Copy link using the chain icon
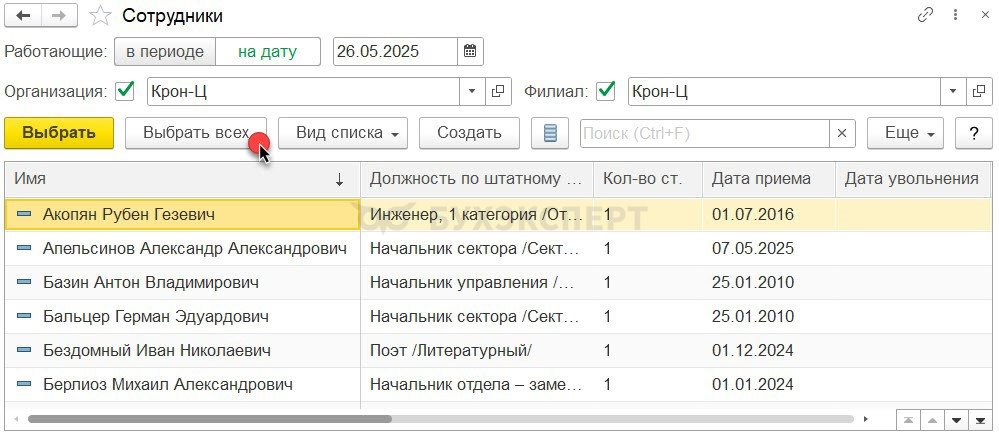 pyautogui.click(x=925, y=16)
